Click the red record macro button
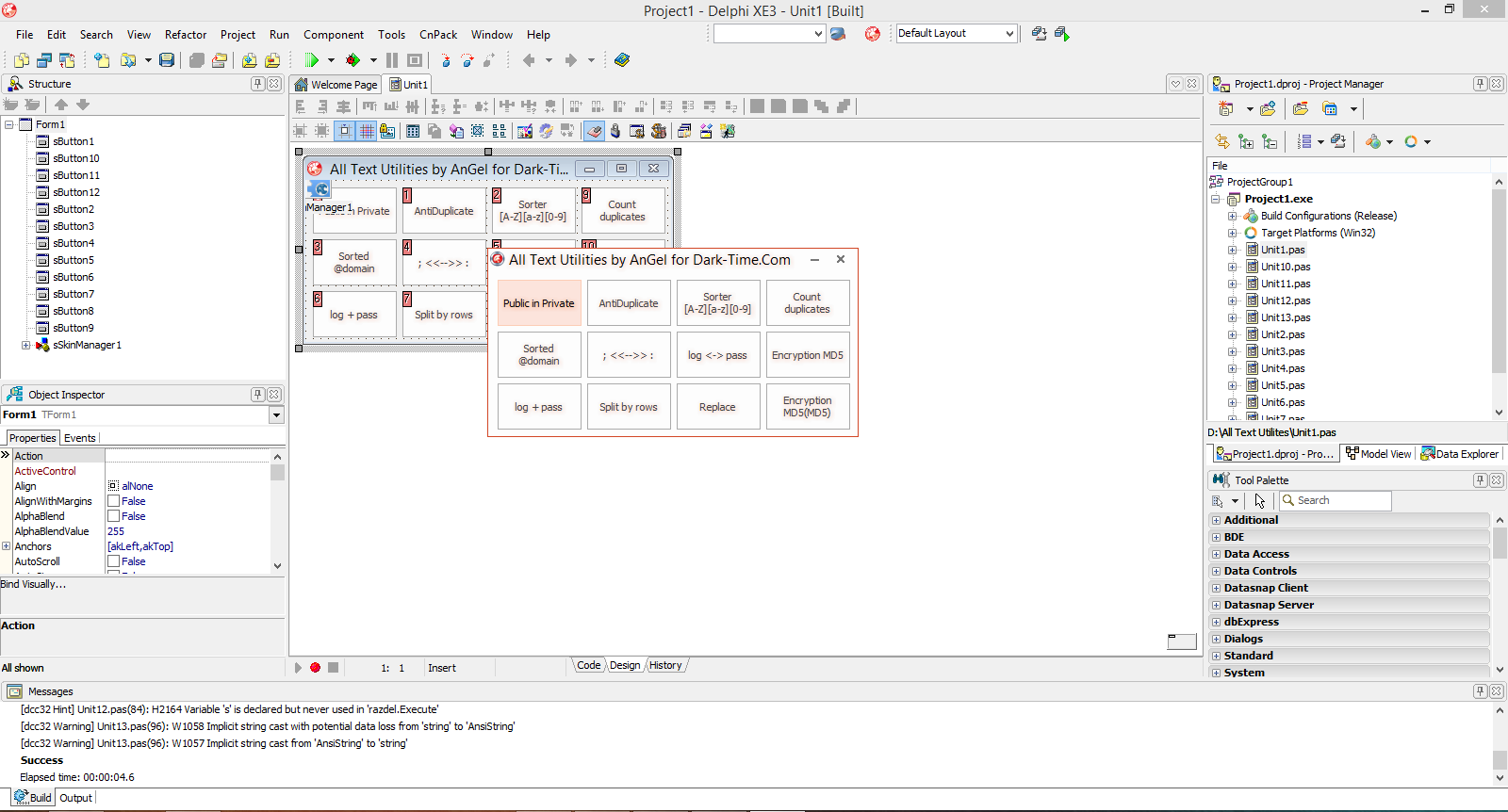 pyautogui.click(x=315, y=668)
